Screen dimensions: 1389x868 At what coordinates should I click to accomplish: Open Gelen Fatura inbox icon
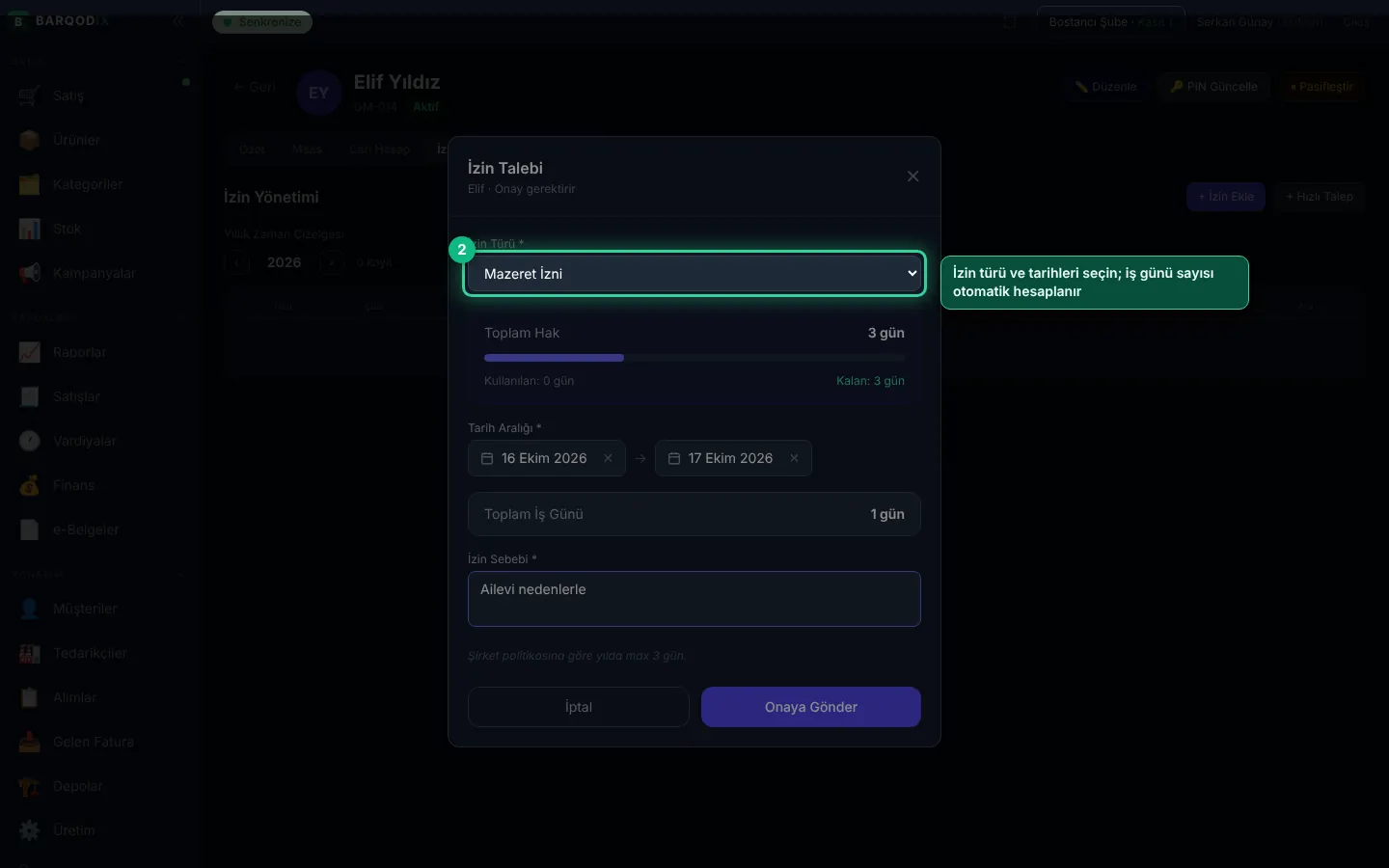pyautogui.click(x=30, y=742)
